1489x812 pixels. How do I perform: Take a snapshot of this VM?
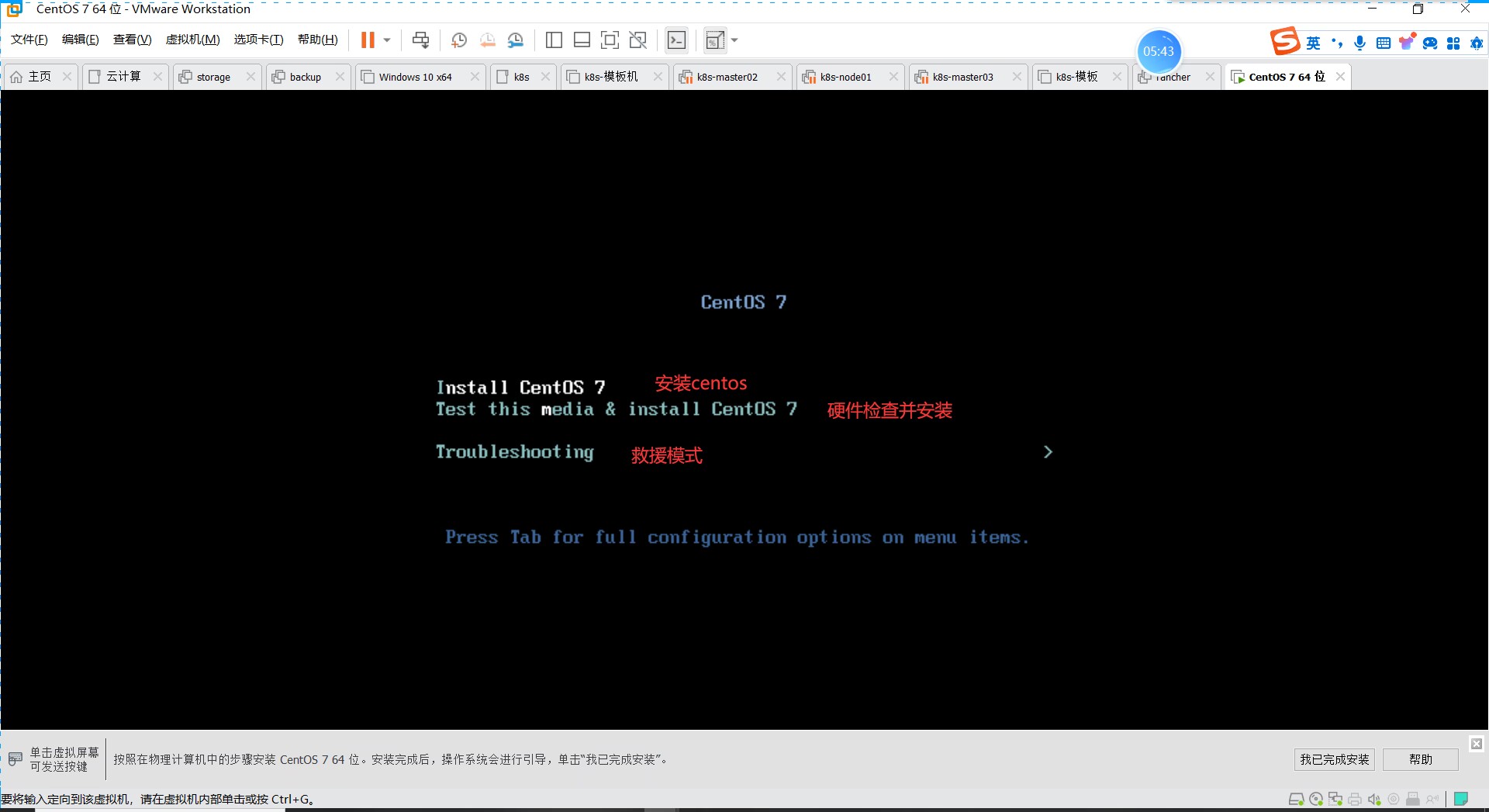tap(459, 40)
